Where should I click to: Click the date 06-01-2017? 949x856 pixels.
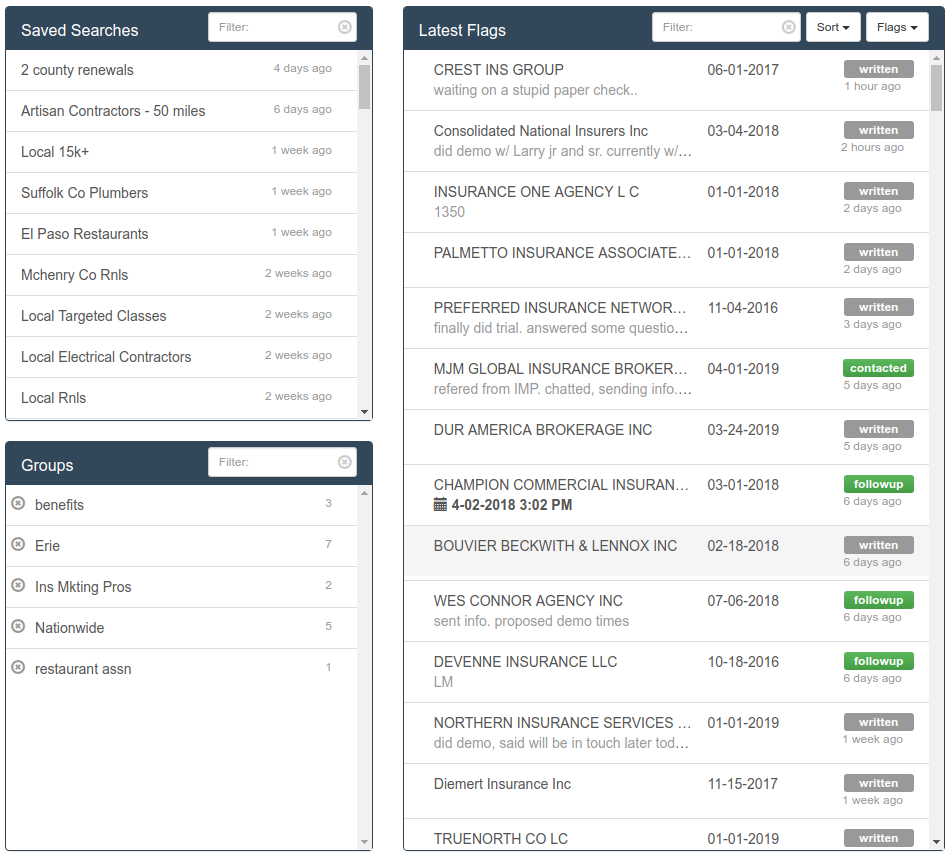743,70
